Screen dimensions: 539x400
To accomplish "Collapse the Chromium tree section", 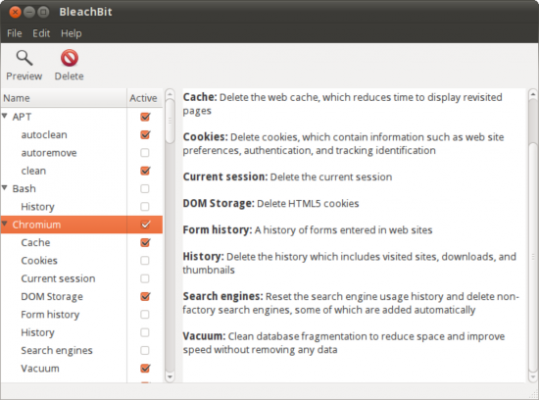I will (5, 224).
